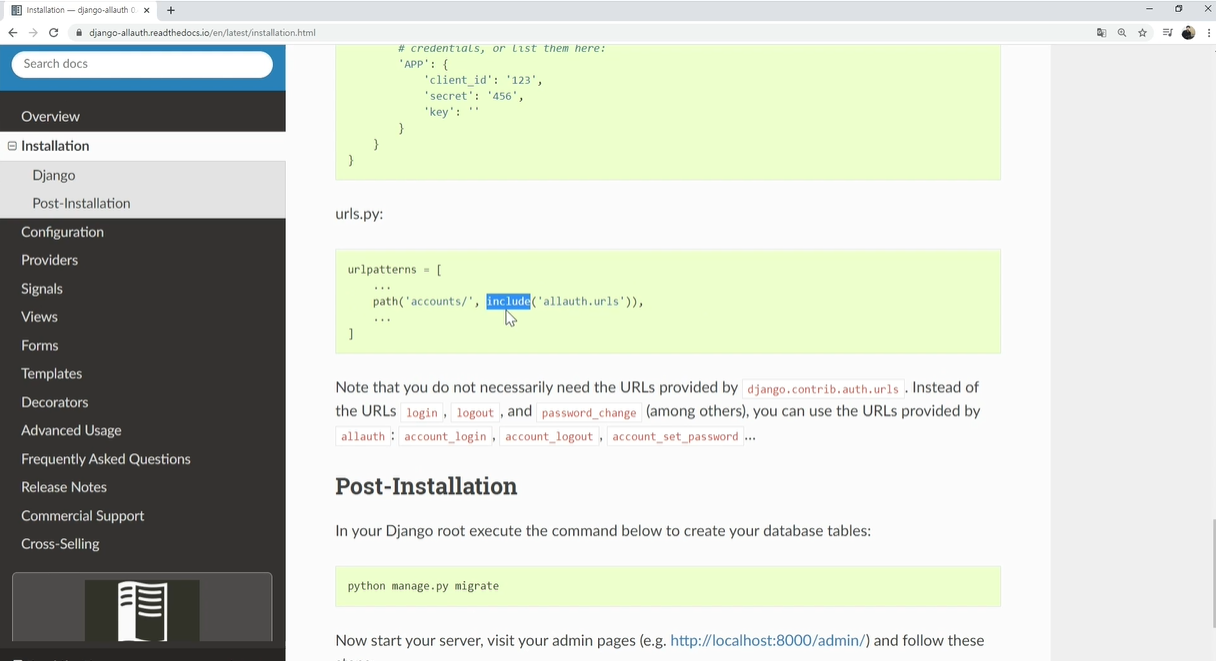The width and height of the screenshot is (1216, 661).
Task: Click the Post-Installation heading
Action: pyautogui.click(x=426, y=486)
